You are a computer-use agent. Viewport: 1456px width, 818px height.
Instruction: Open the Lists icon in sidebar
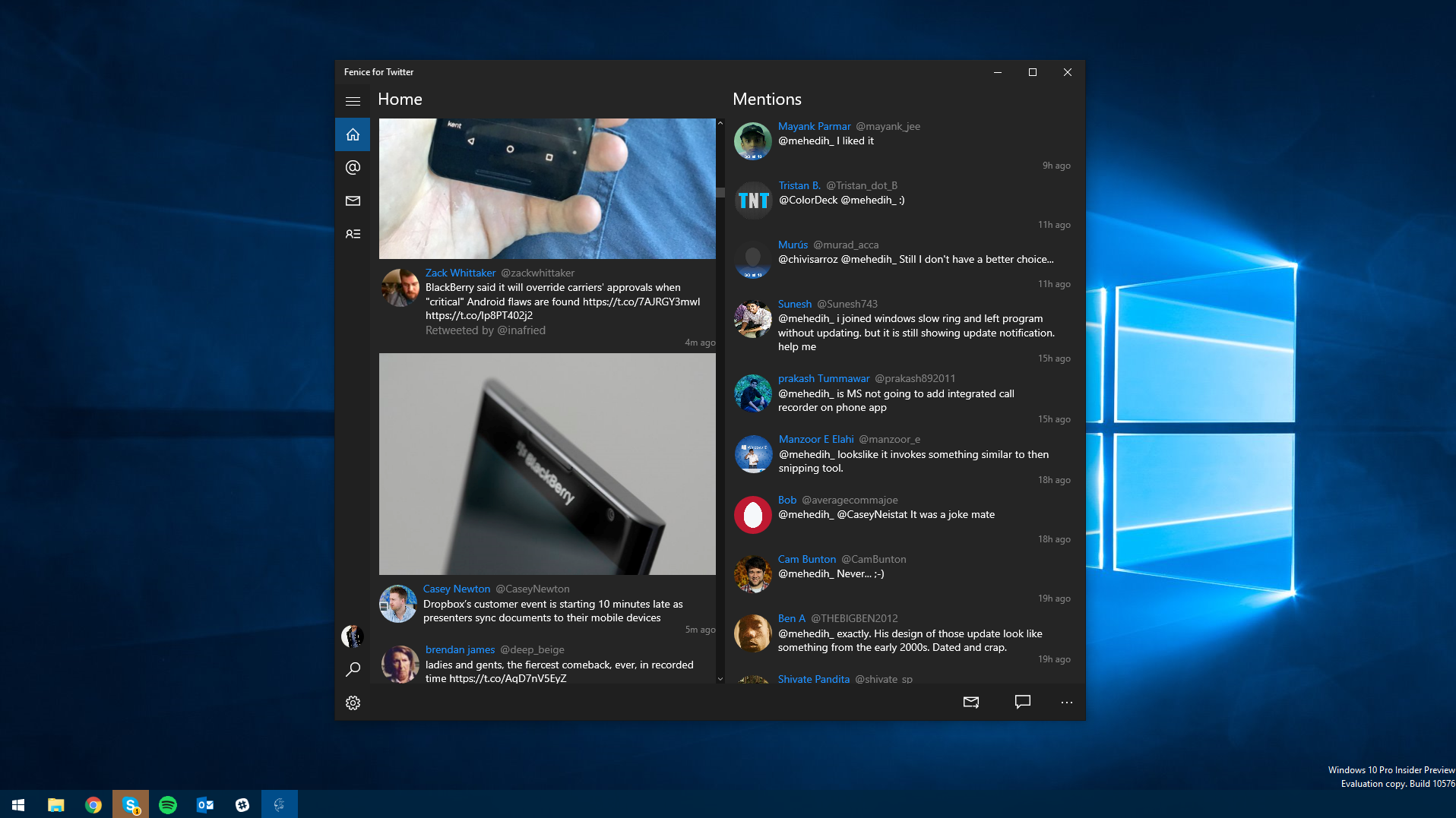353,234
